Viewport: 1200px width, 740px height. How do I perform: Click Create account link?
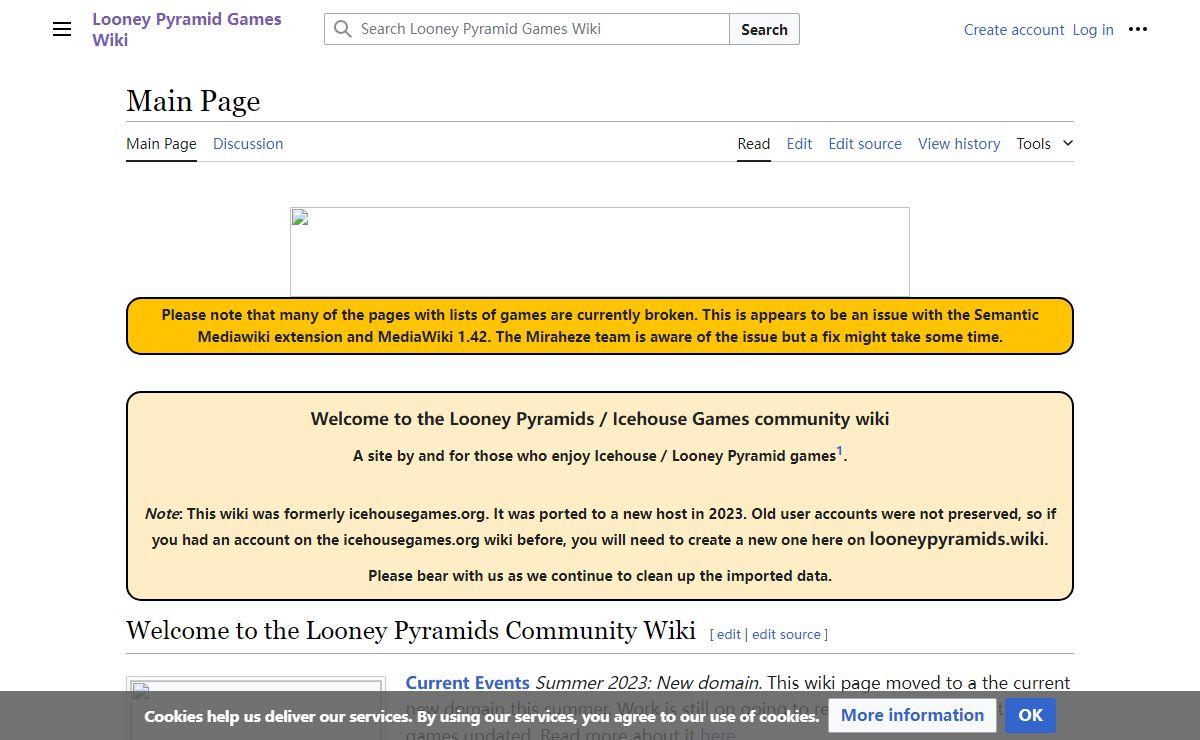tap(1014, 30)
